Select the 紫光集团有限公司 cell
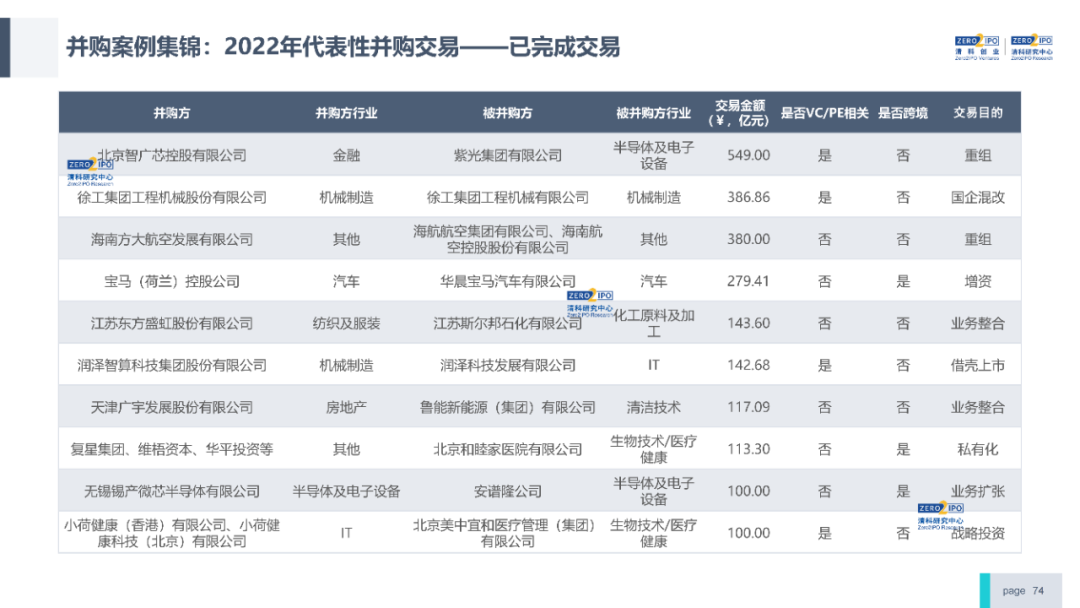 [508, 156]
